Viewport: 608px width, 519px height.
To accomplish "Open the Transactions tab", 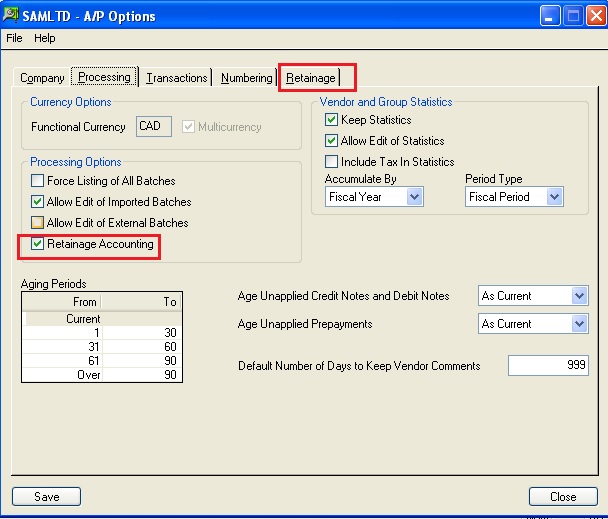I will point(176,78).
